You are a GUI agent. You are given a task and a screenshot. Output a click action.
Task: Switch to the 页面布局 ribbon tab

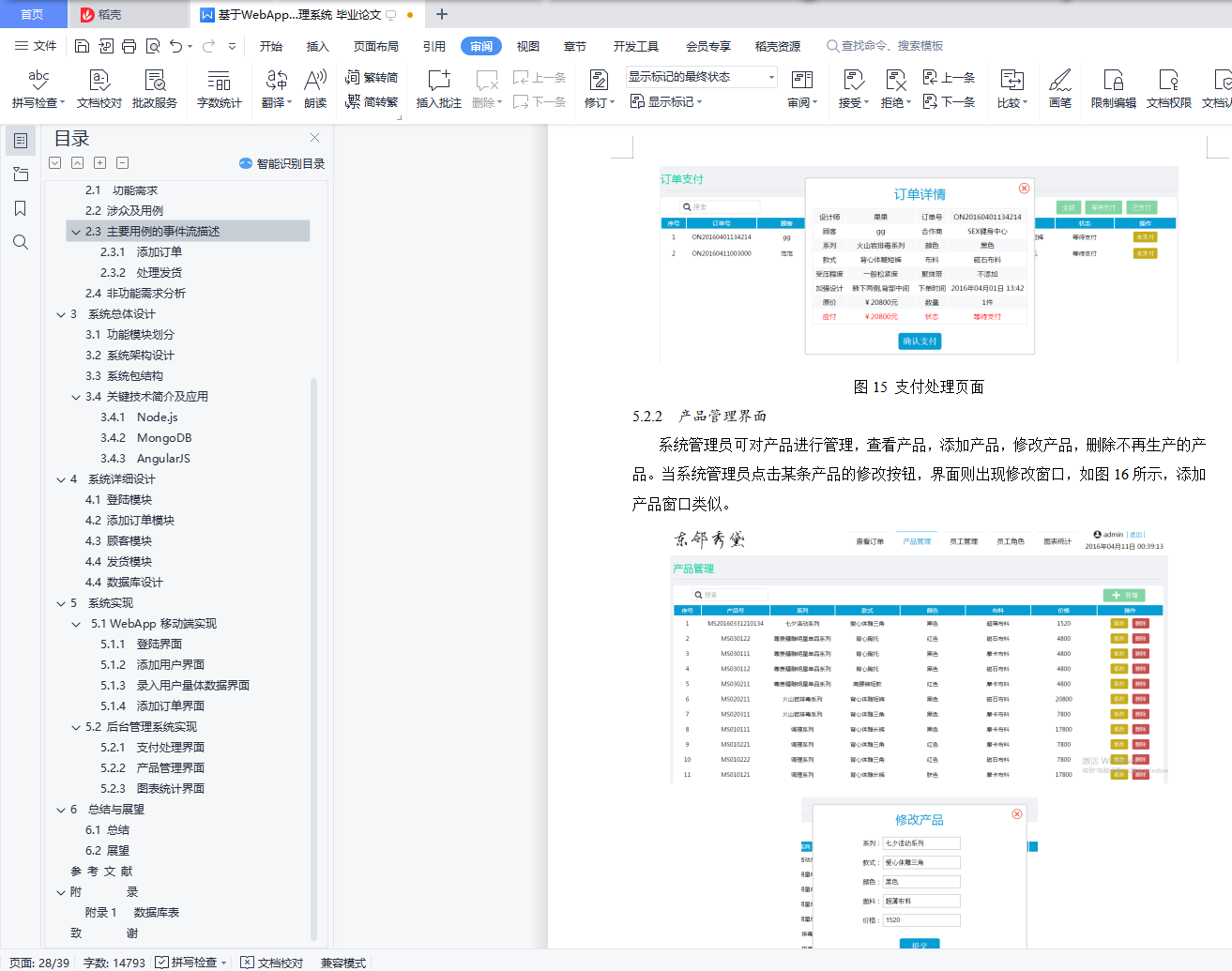[376, 46]
